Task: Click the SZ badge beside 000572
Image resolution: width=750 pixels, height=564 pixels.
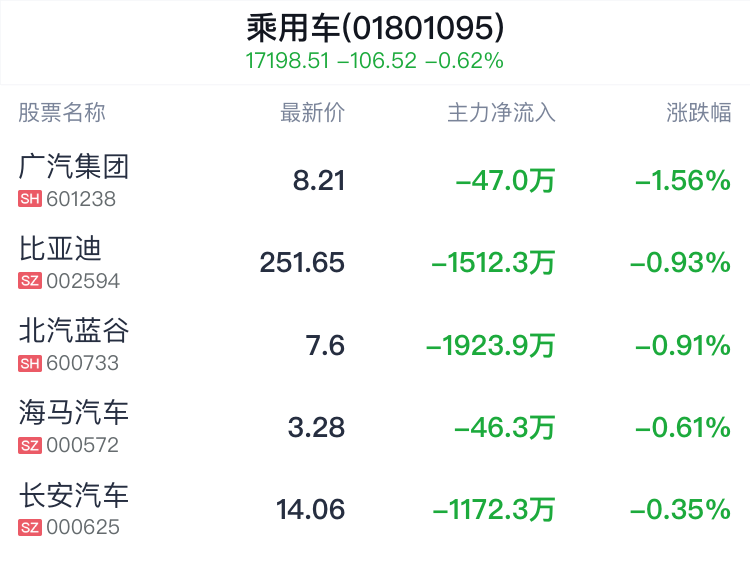Action: point(30,445)
